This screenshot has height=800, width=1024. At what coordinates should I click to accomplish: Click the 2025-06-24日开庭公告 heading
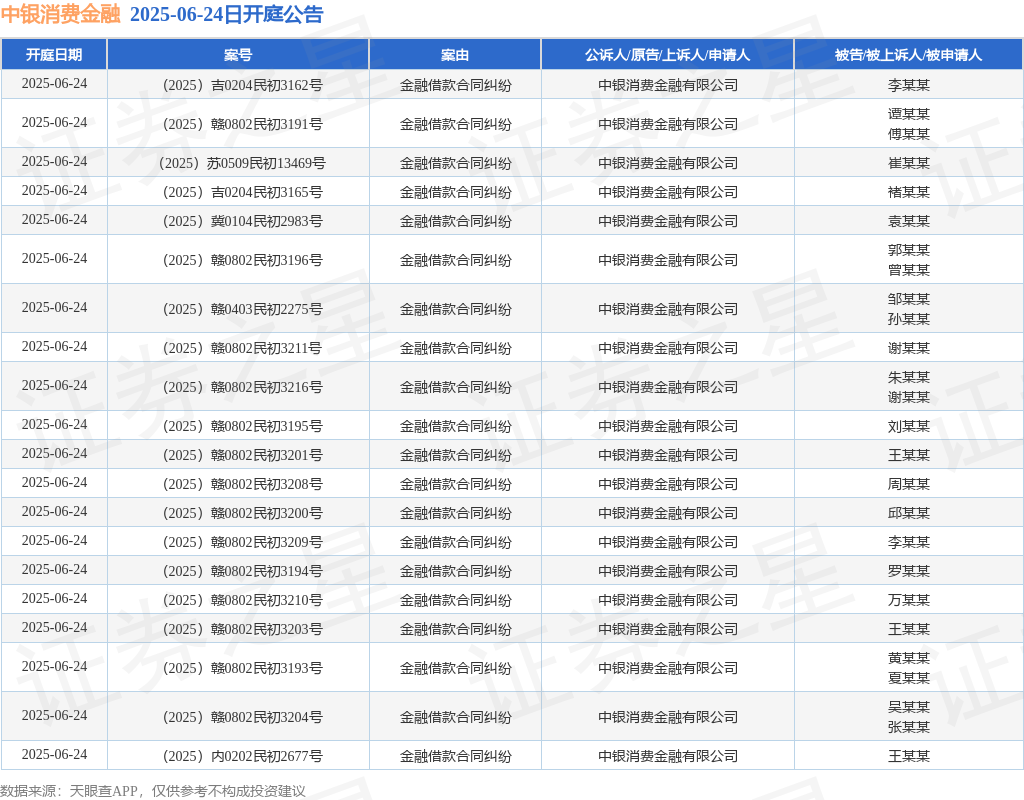click(x=226, y=14)
